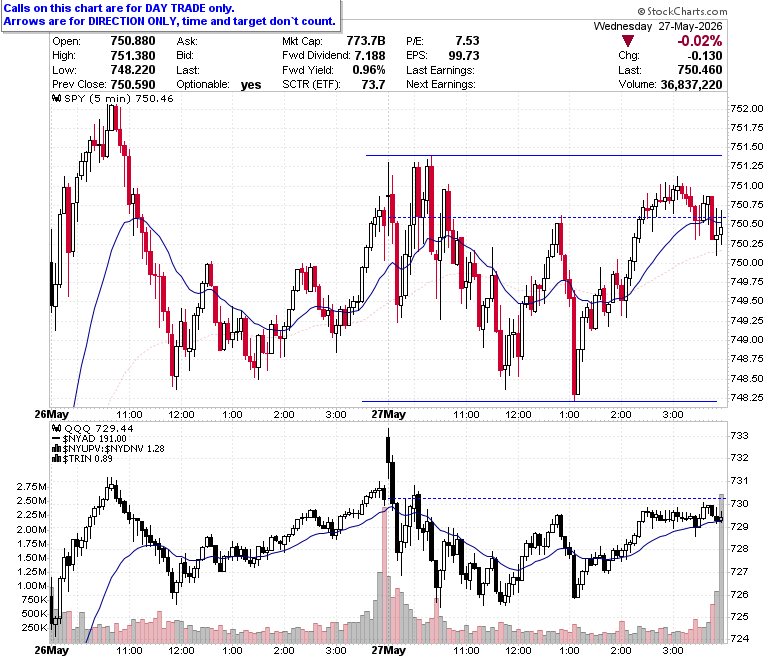Click the red down-arrow change indicator
This screenshot has height=659, width=780.
pyautogui.click(x=628, y=41)
